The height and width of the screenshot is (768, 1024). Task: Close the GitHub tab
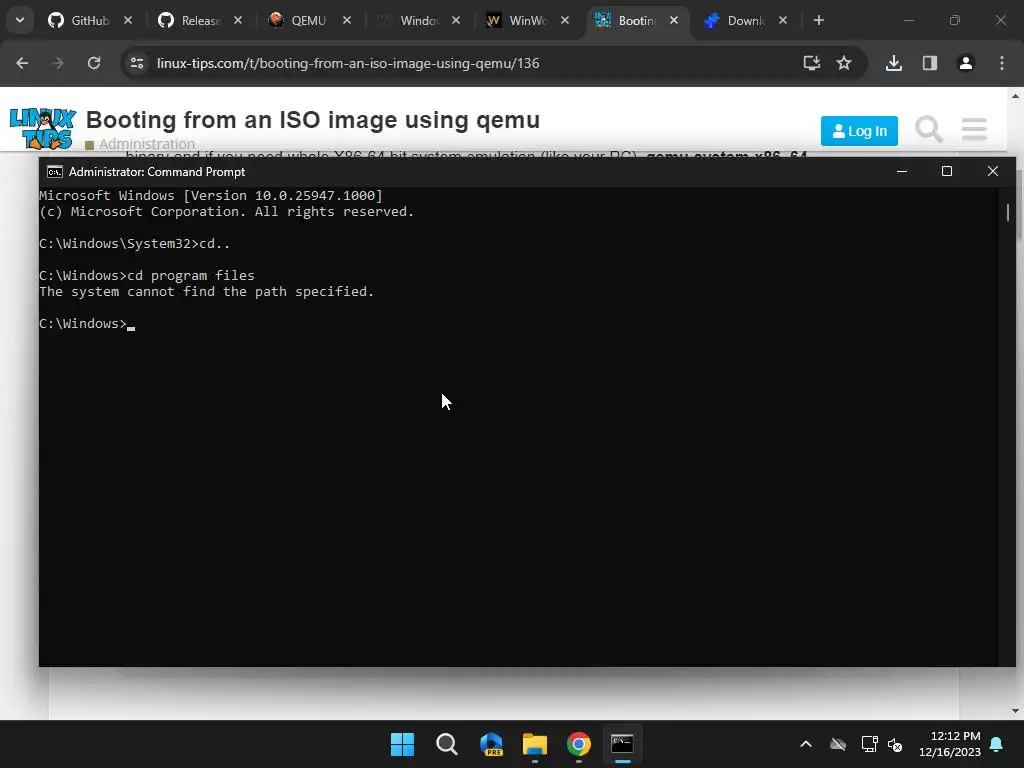pos(128,20)
